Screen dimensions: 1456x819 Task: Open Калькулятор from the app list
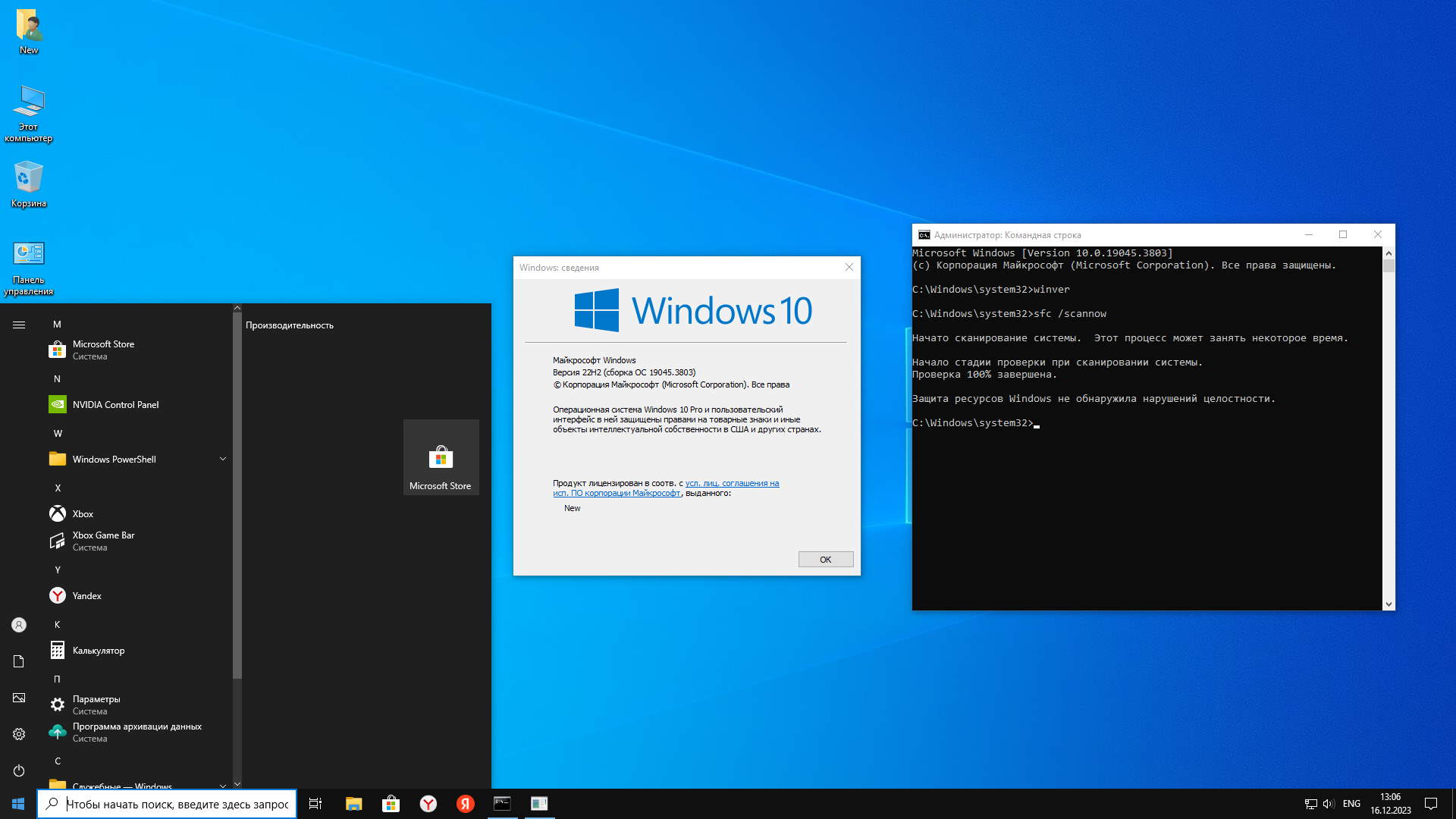click(x=98, y=651)
